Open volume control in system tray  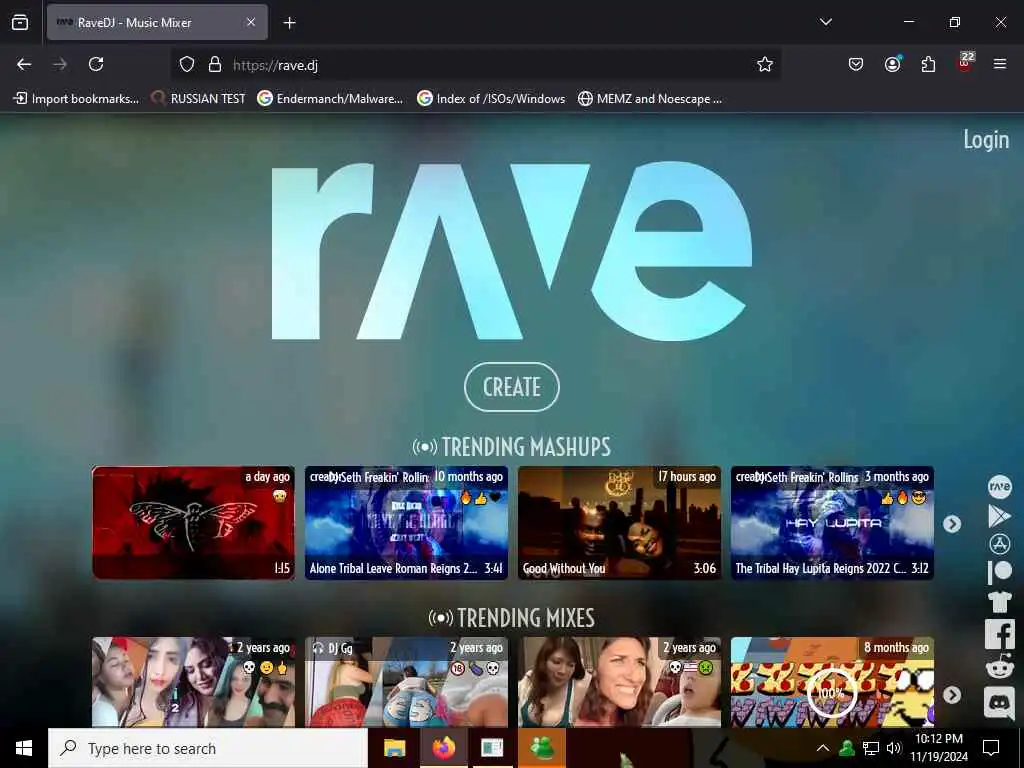pos(894,748)
